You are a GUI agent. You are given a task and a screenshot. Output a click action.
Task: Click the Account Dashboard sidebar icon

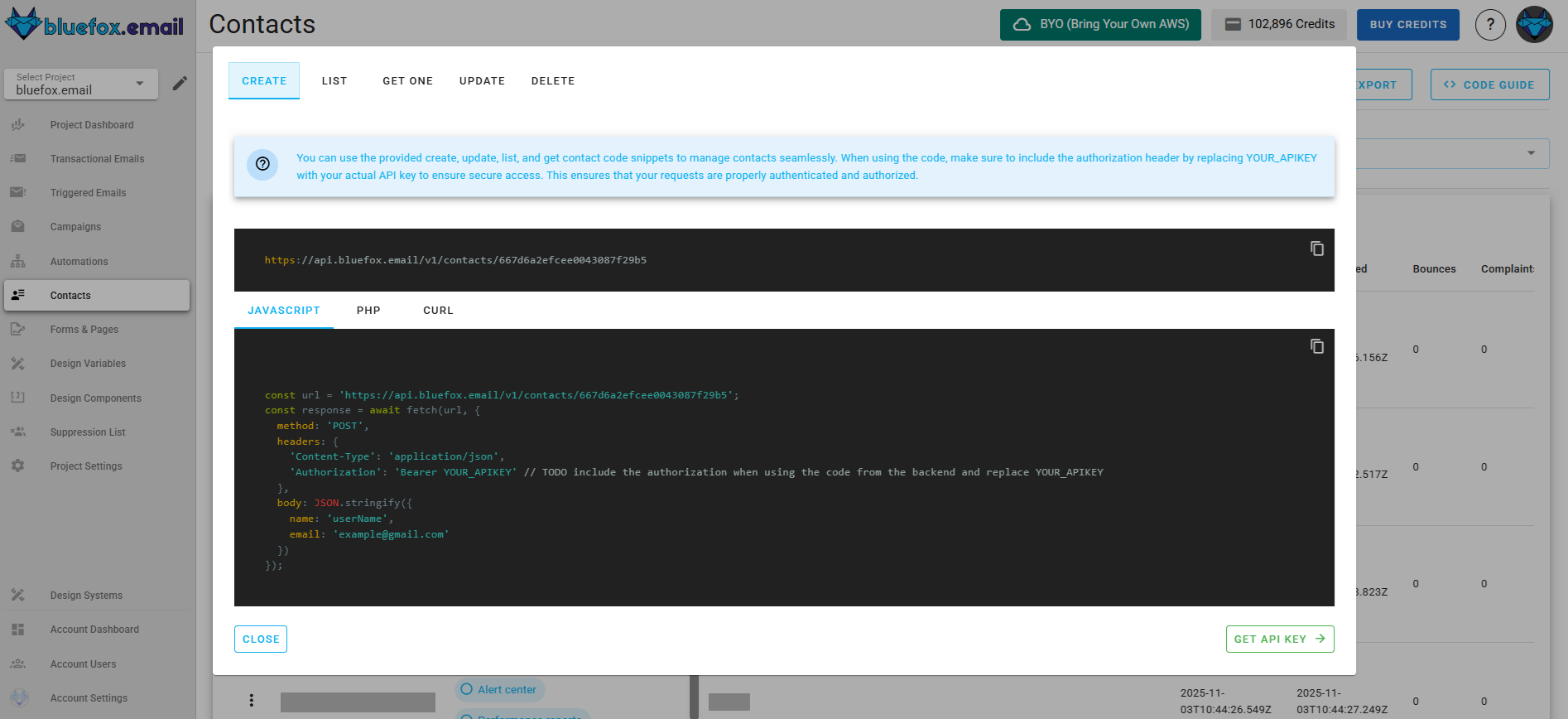tap(18, 630)
